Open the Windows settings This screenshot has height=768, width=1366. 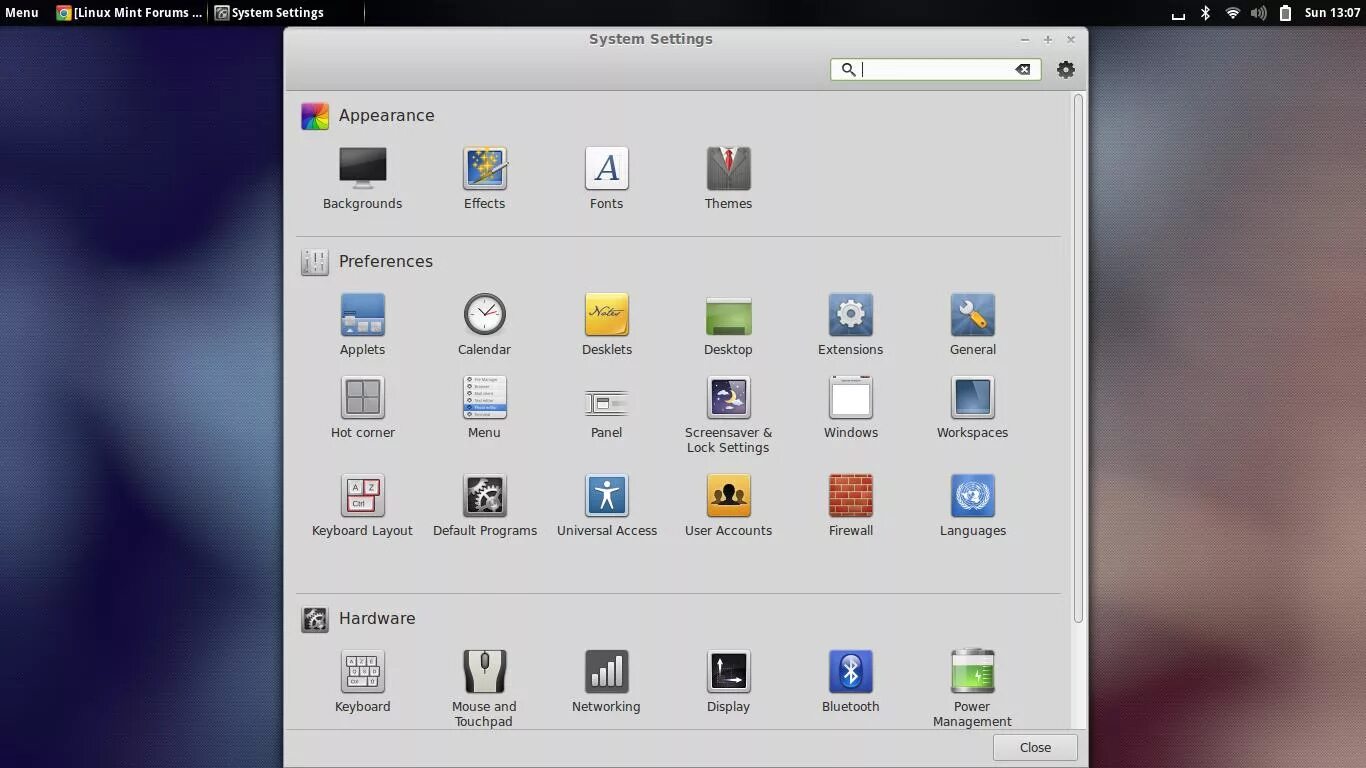pos(850,407)
